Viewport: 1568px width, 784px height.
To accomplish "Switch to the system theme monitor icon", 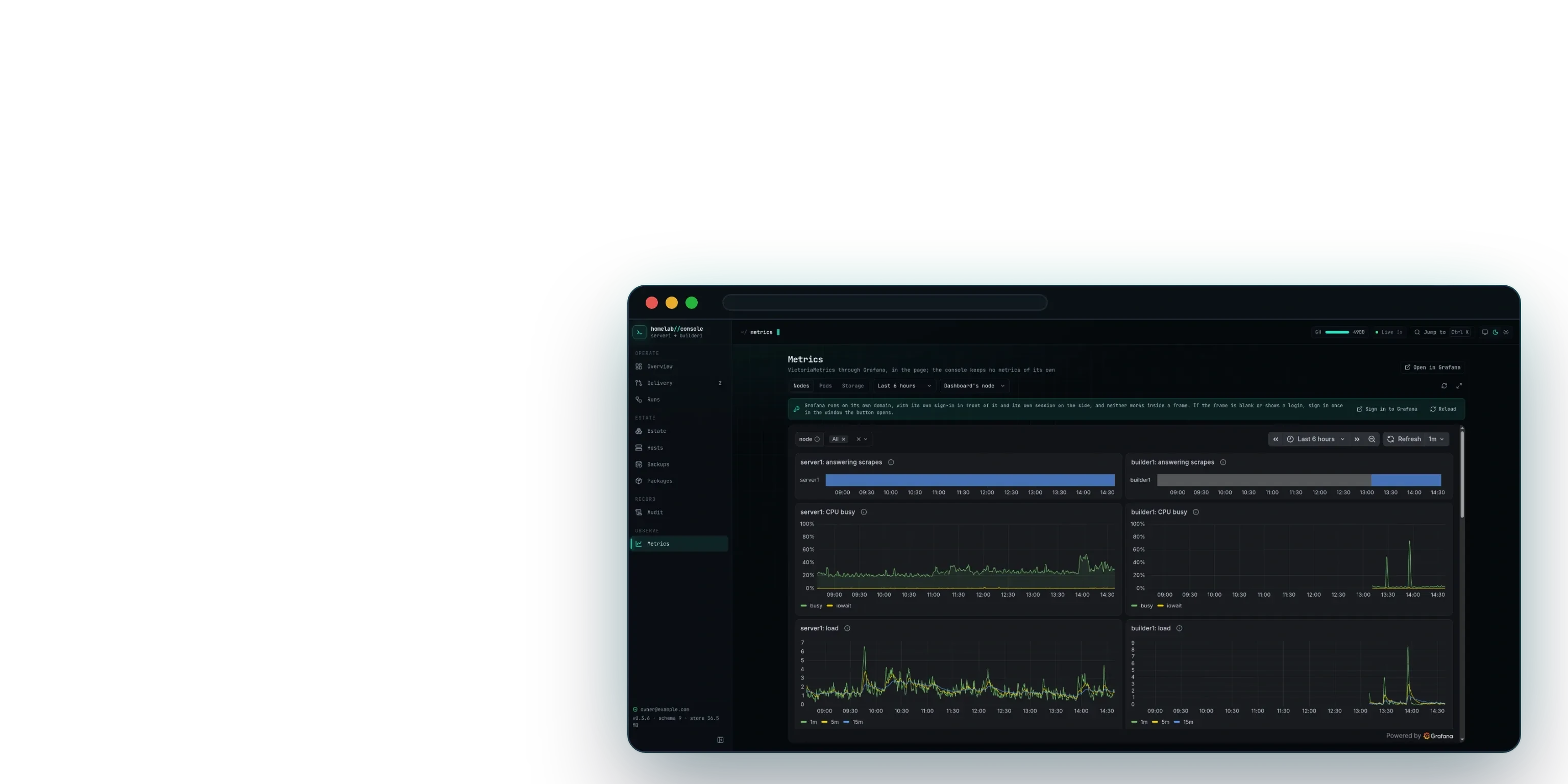I will click(1485, 332).
